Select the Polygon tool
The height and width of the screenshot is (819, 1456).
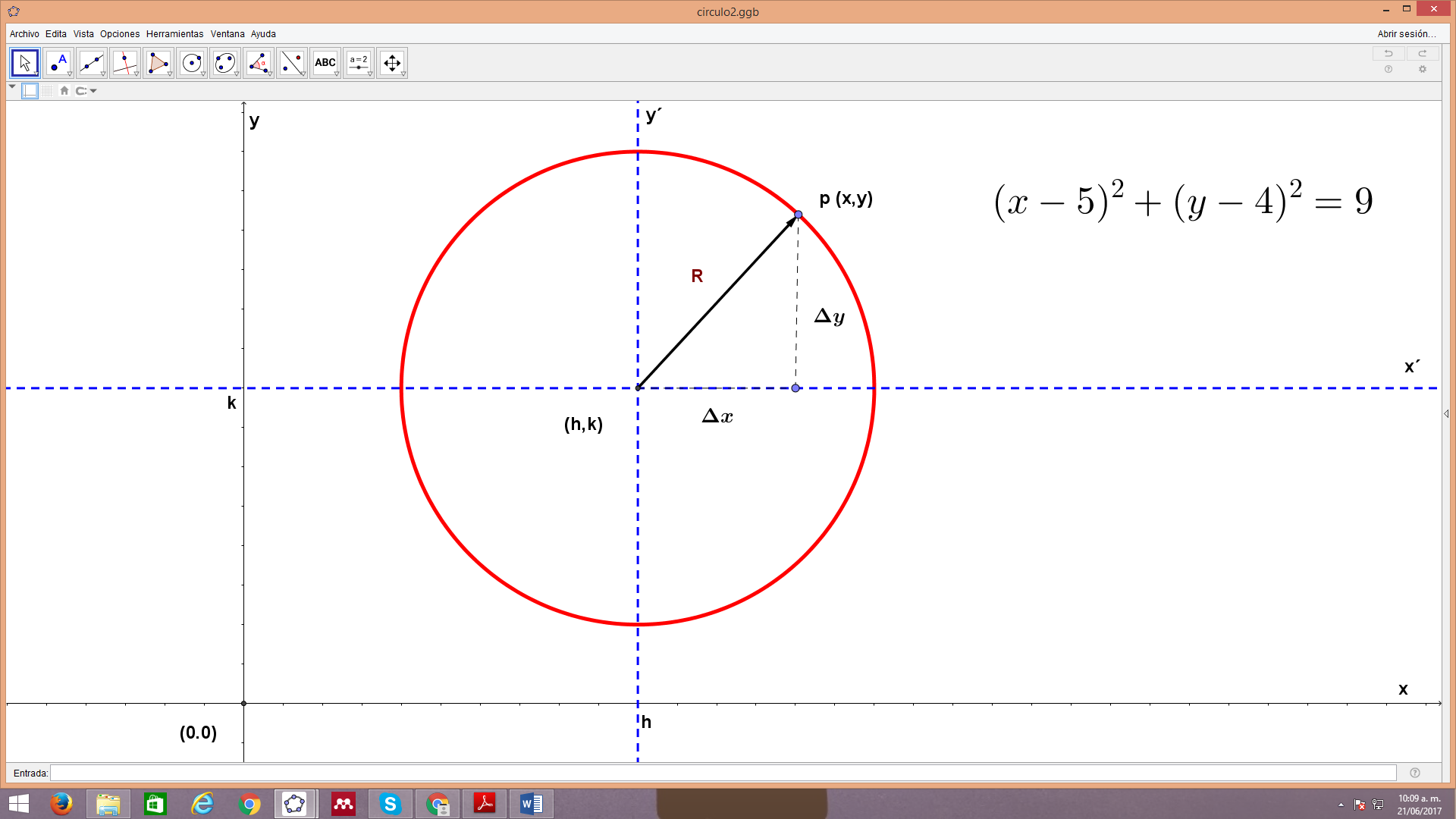tap(158, 63)
